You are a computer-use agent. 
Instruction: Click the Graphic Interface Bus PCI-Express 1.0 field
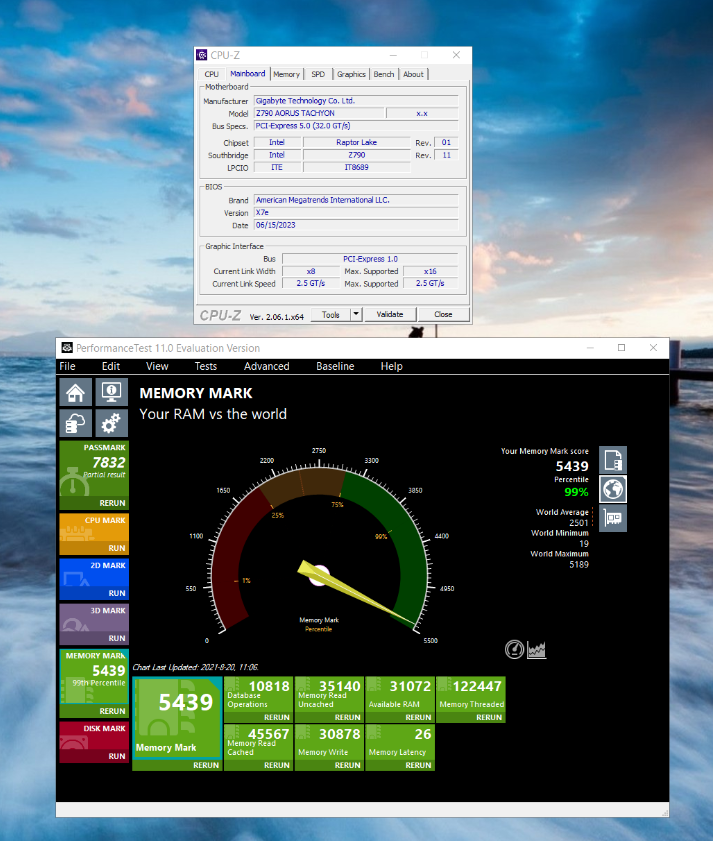point(370,259)
